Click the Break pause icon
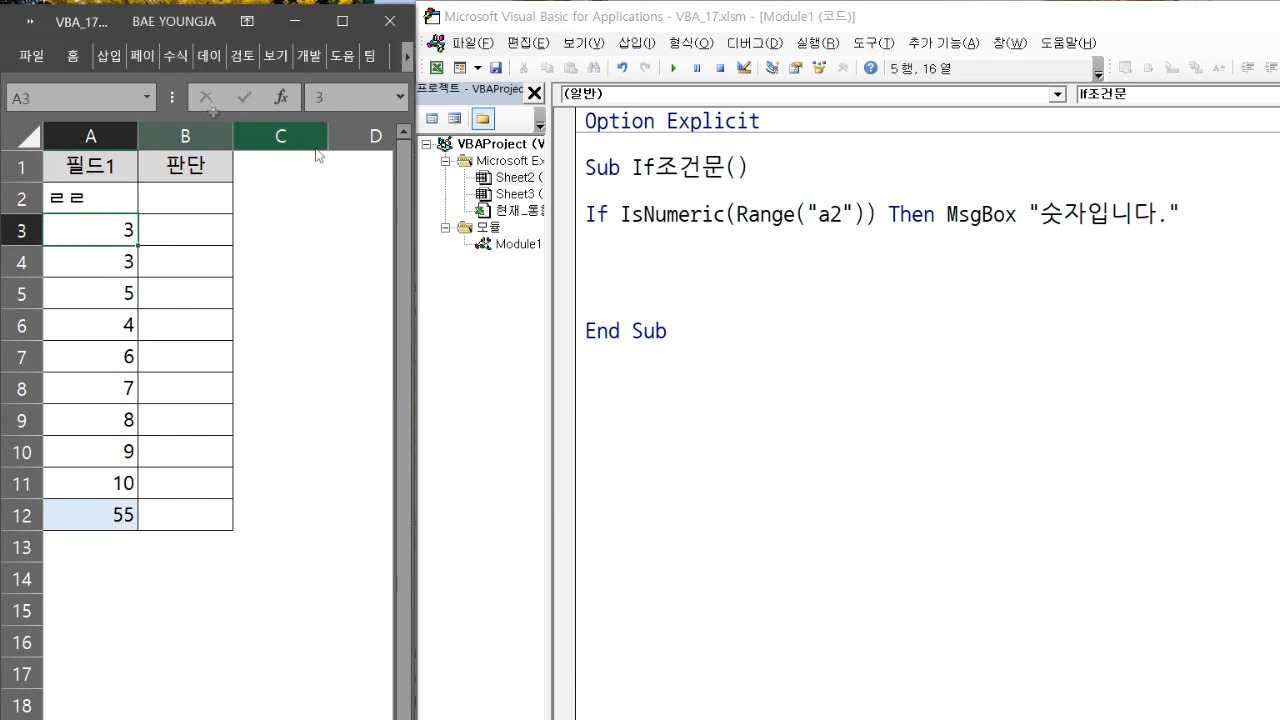The image size is (1280, 720). 697,68
